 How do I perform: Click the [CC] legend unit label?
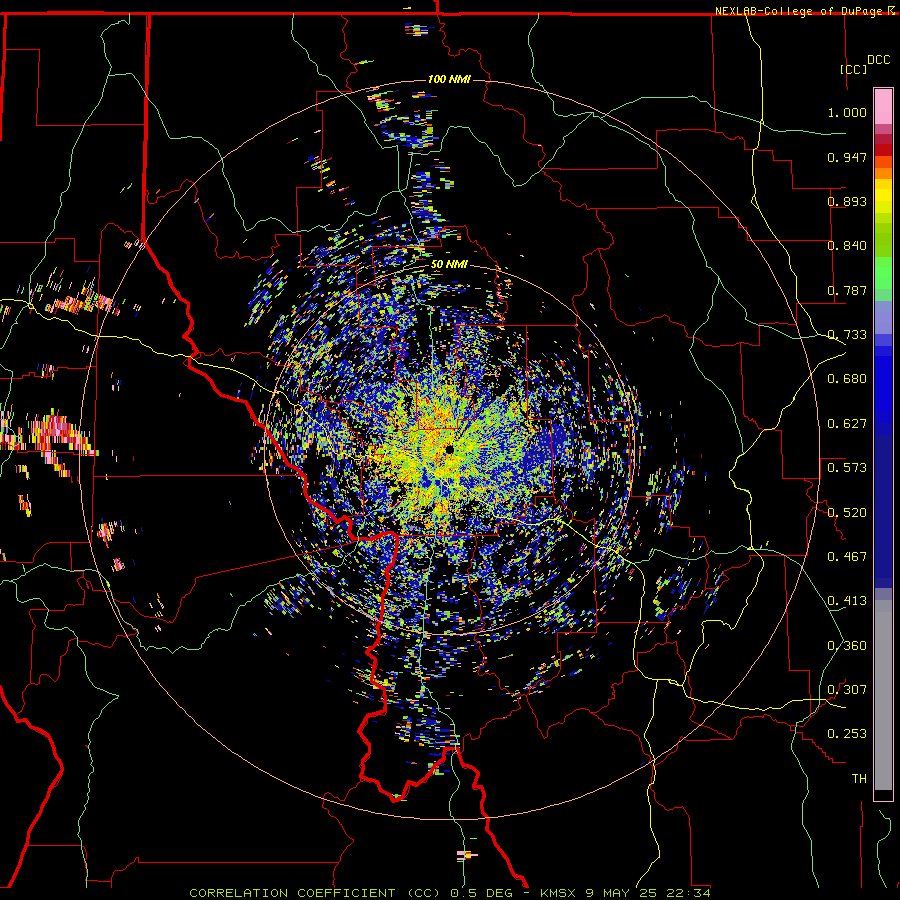[853, 69]
